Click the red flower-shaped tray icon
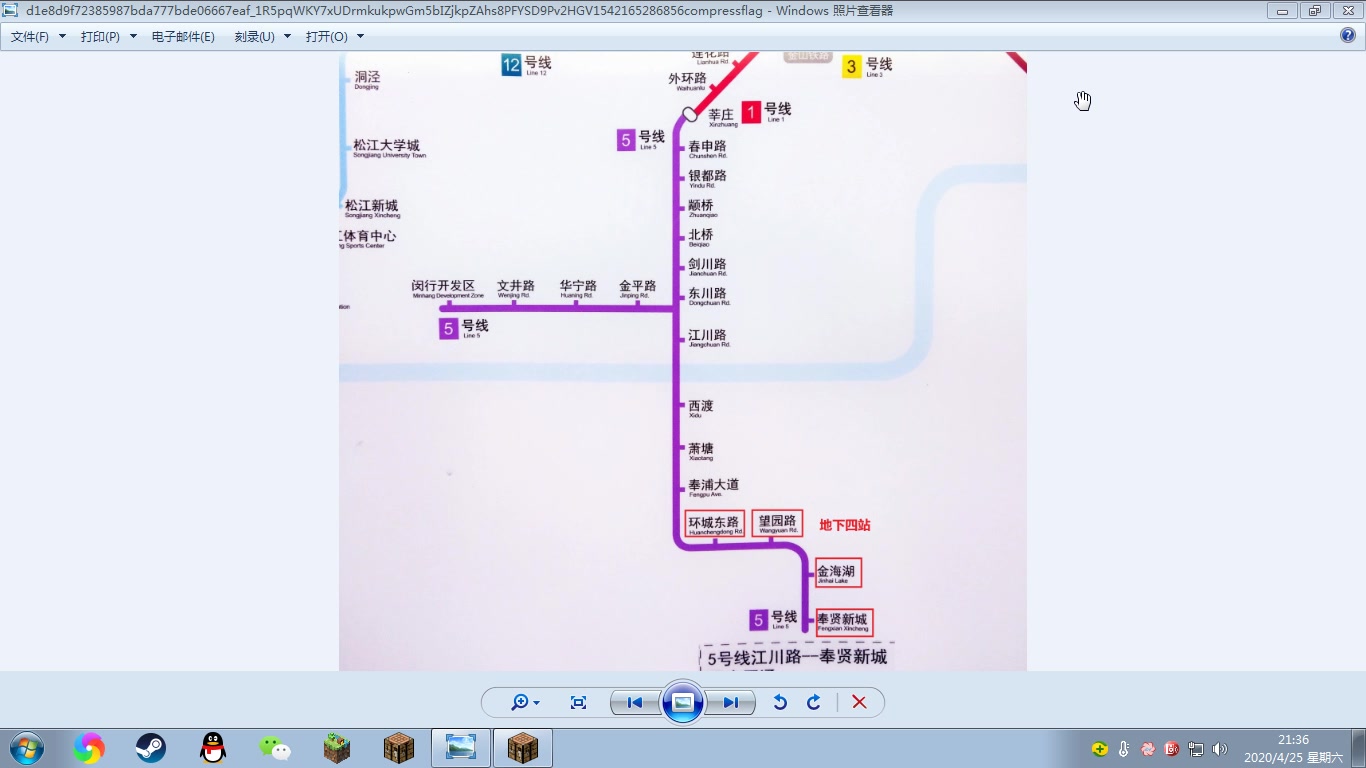This screenshot has height=768, width=1366. pyautogui.click(x=1148, y=749)
